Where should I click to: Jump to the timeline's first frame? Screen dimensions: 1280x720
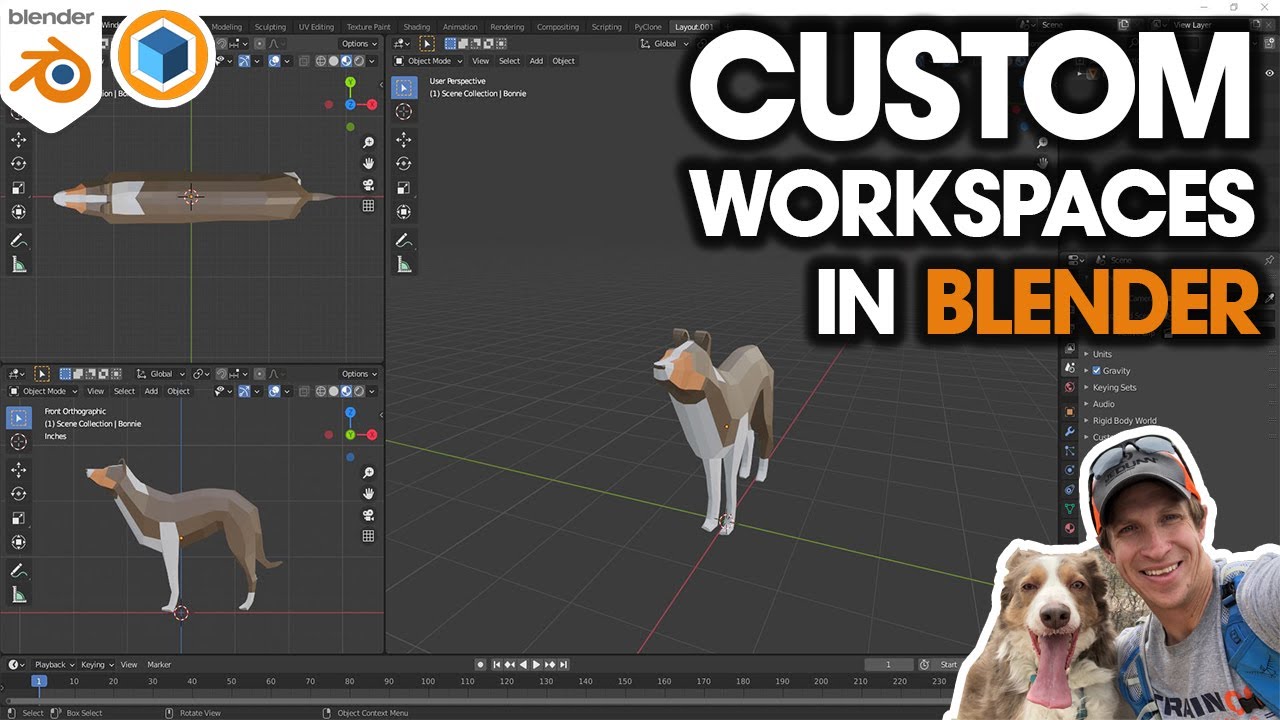point(496,664)
